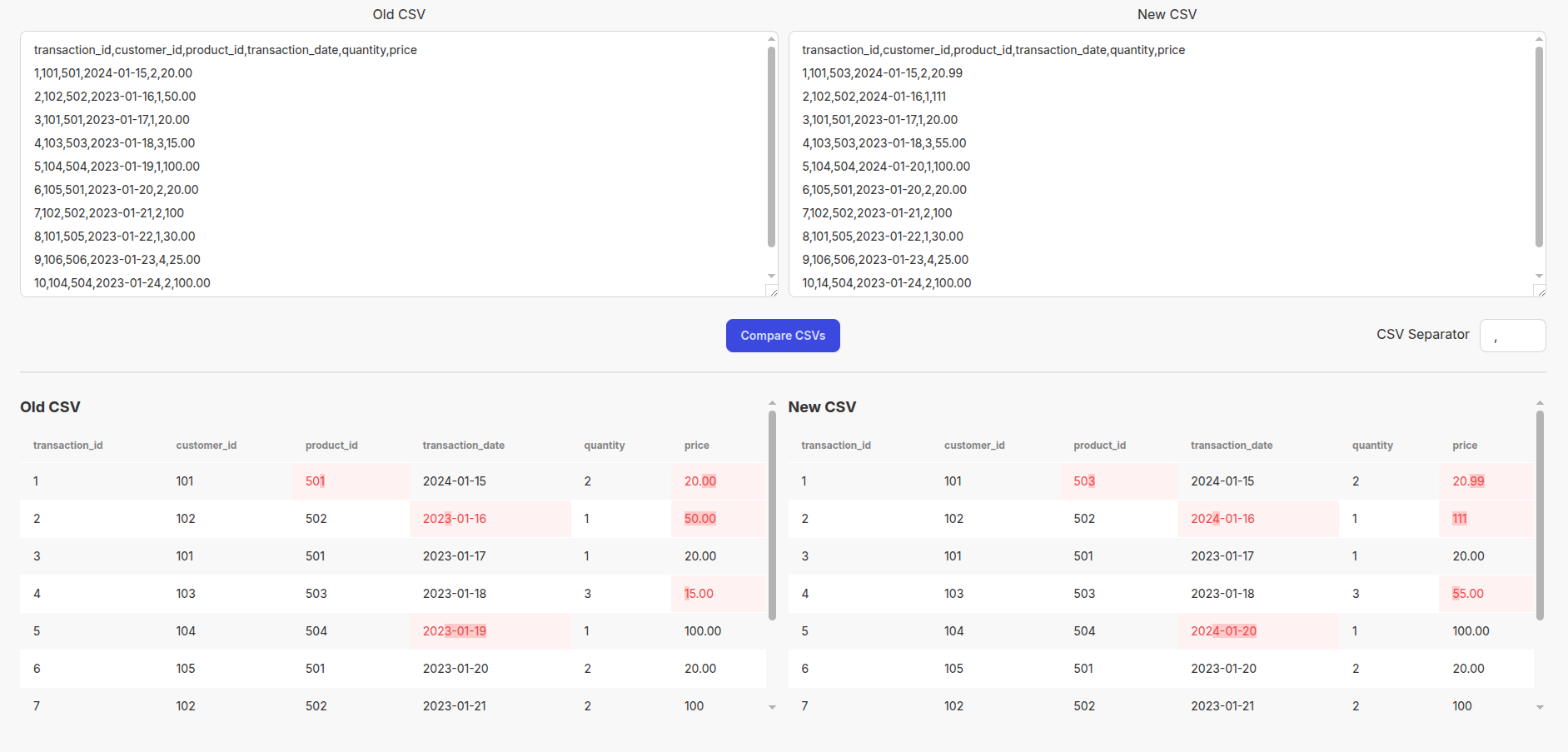Click customer_id header in New CSV table
This screenshot has width=1568, height=752.
tap(974, 446)
